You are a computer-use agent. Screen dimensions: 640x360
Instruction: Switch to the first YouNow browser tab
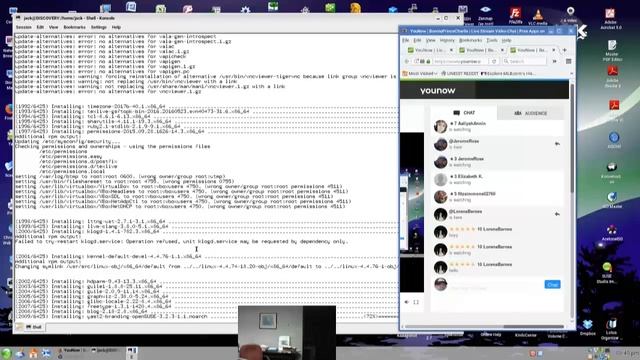[431, 50]
